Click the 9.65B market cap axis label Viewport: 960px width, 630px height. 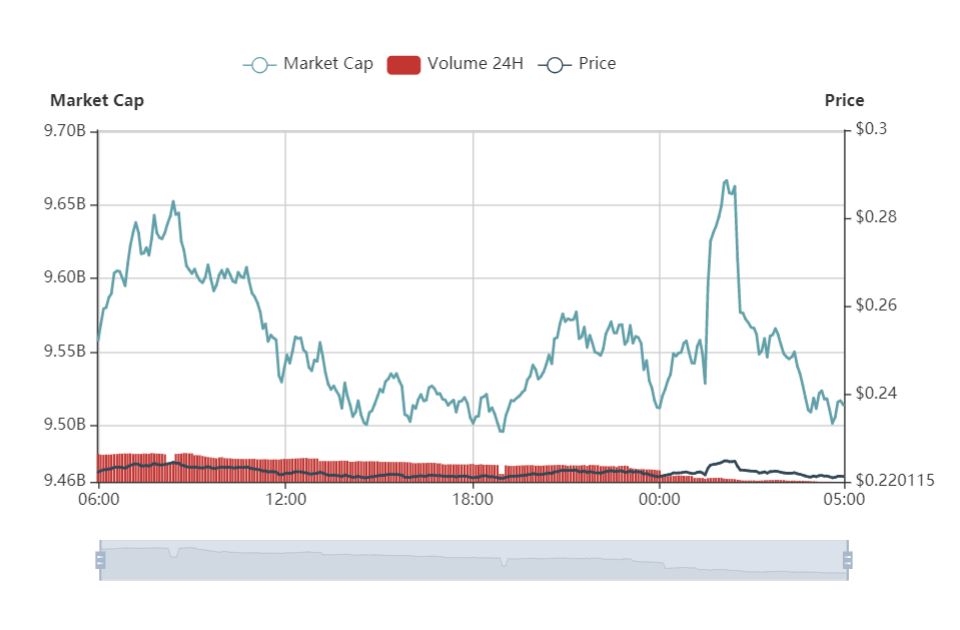[x=64, y=204]
